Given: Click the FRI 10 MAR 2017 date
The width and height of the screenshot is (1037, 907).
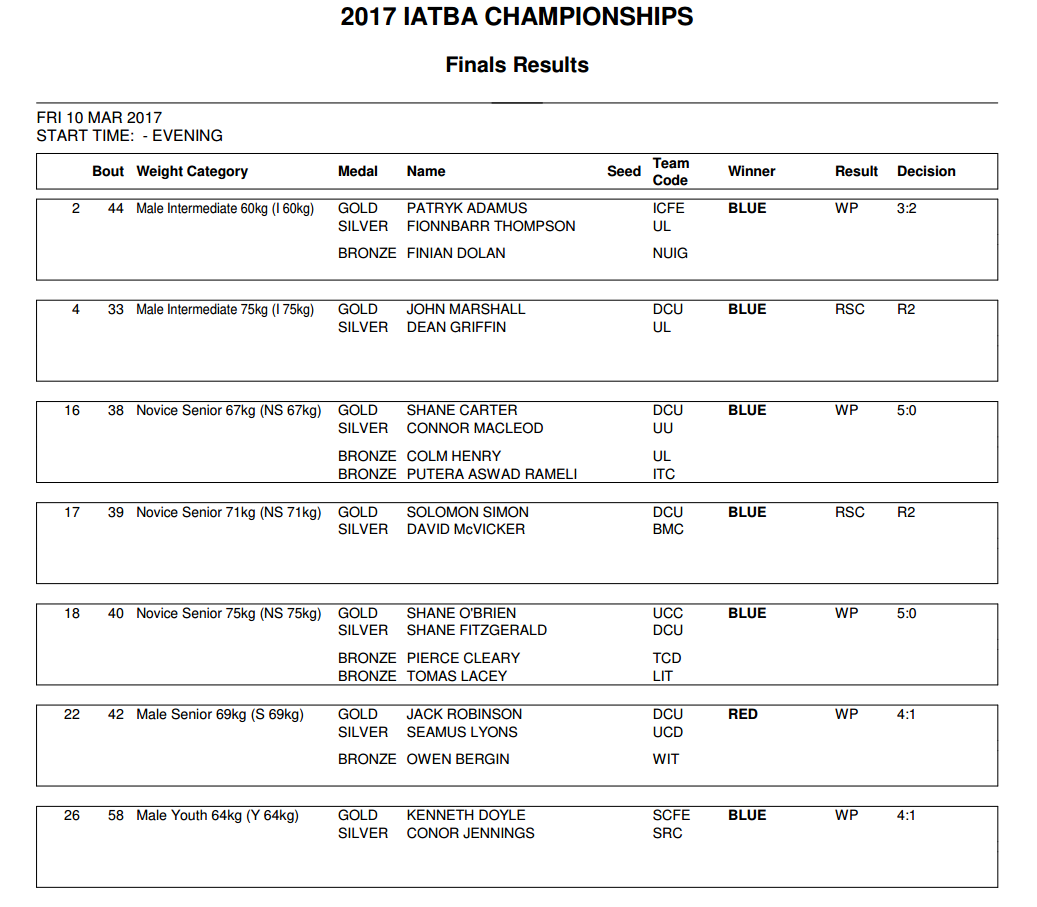Looking at the screenshot, I should pos(99,118).
